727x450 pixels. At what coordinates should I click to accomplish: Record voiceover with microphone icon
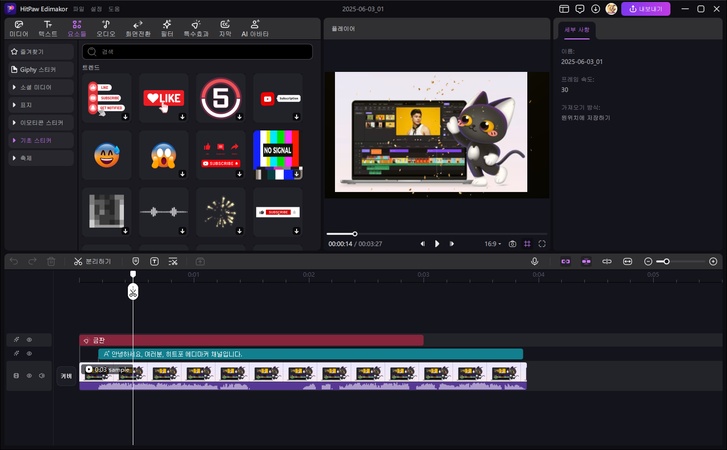[x=535, y=261]
